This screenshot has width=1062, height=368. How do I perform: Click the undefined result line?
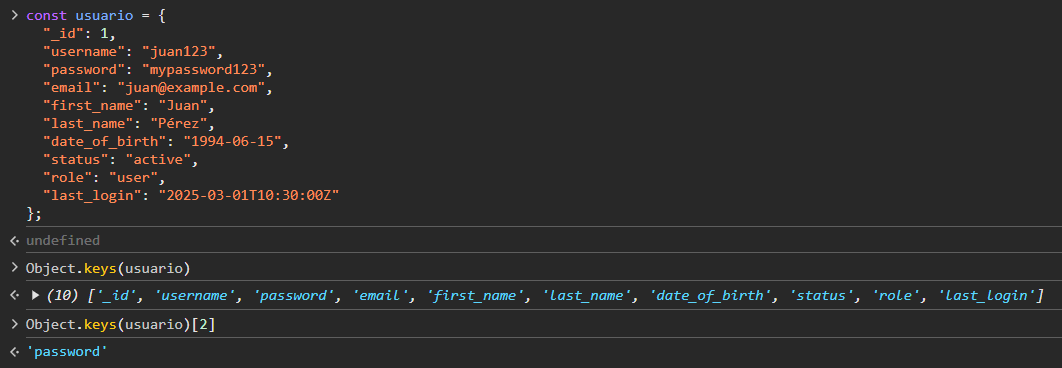63,240
